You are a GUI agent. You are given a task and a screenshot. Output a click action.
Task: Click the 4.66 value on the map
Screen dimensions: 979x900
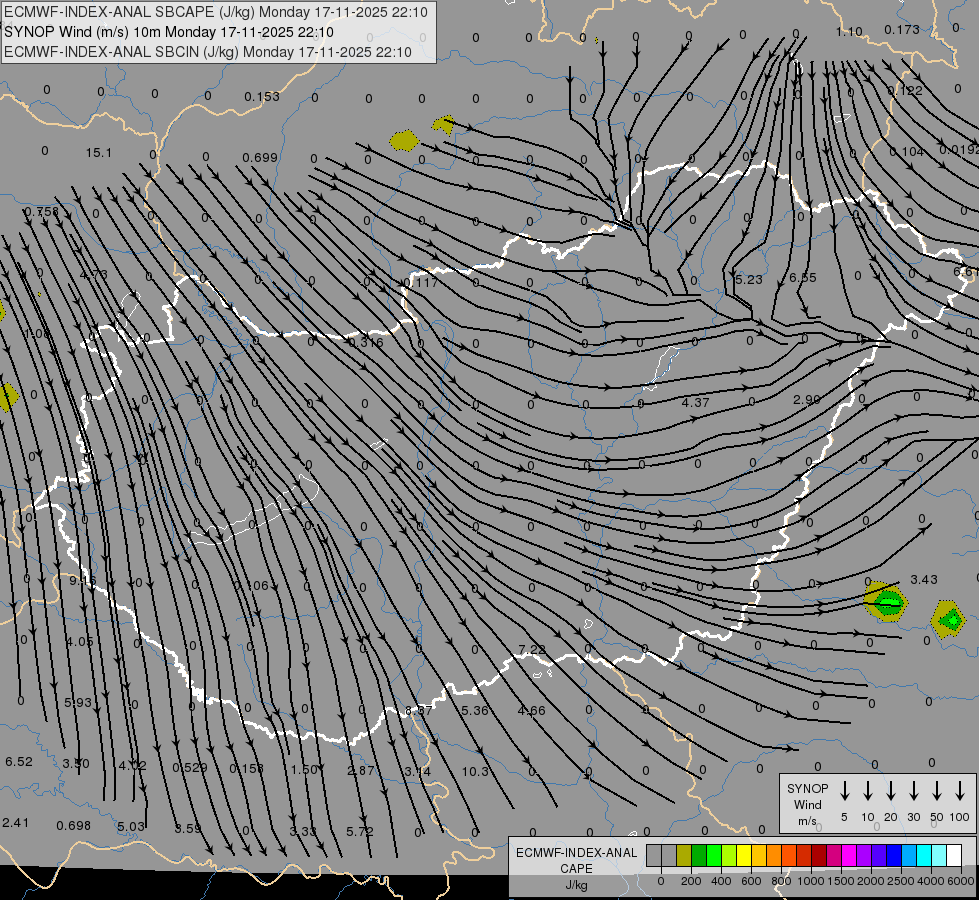pyautogui.click(x=531, y=710)
